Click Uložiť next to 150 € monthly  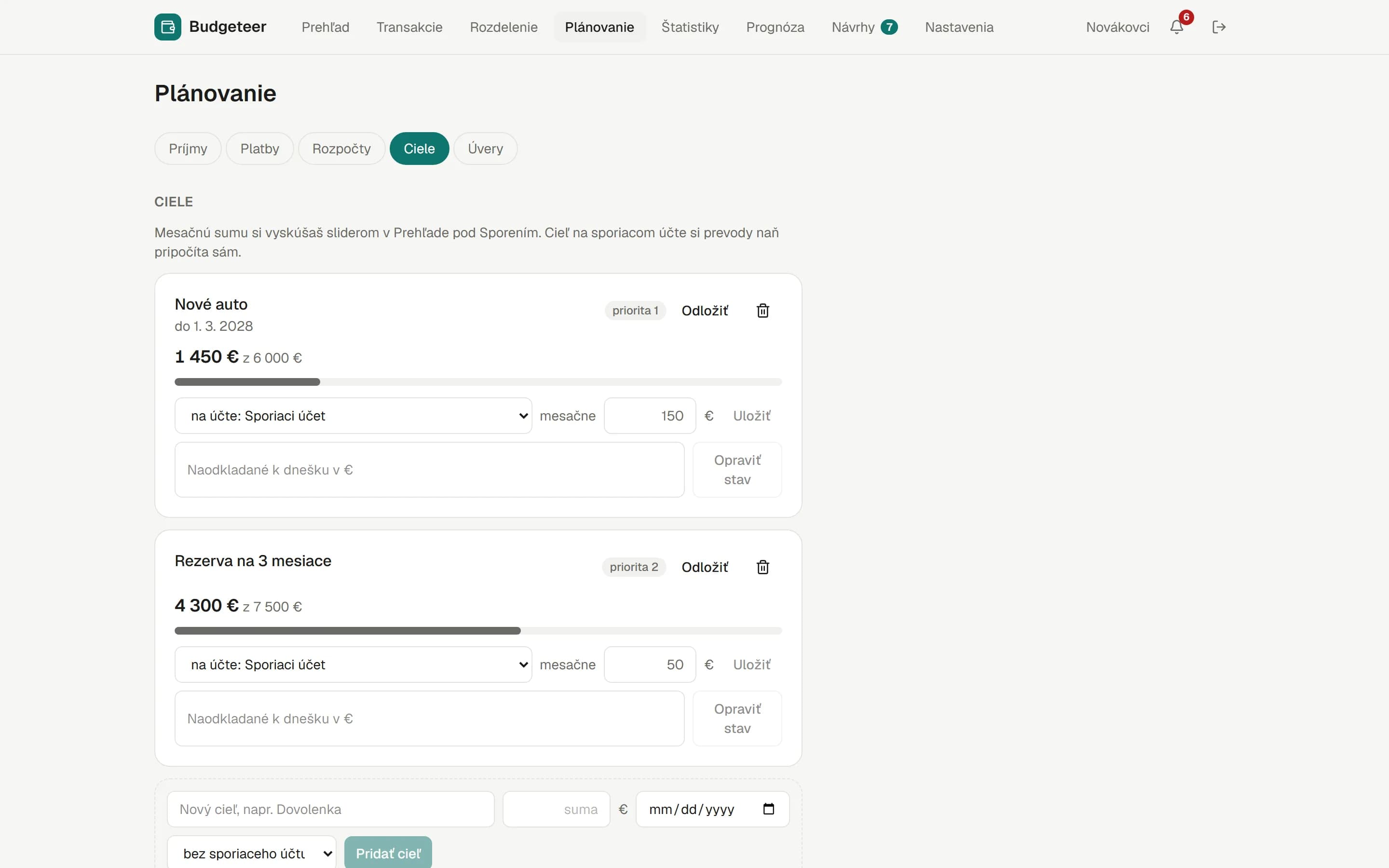(751, 416)
